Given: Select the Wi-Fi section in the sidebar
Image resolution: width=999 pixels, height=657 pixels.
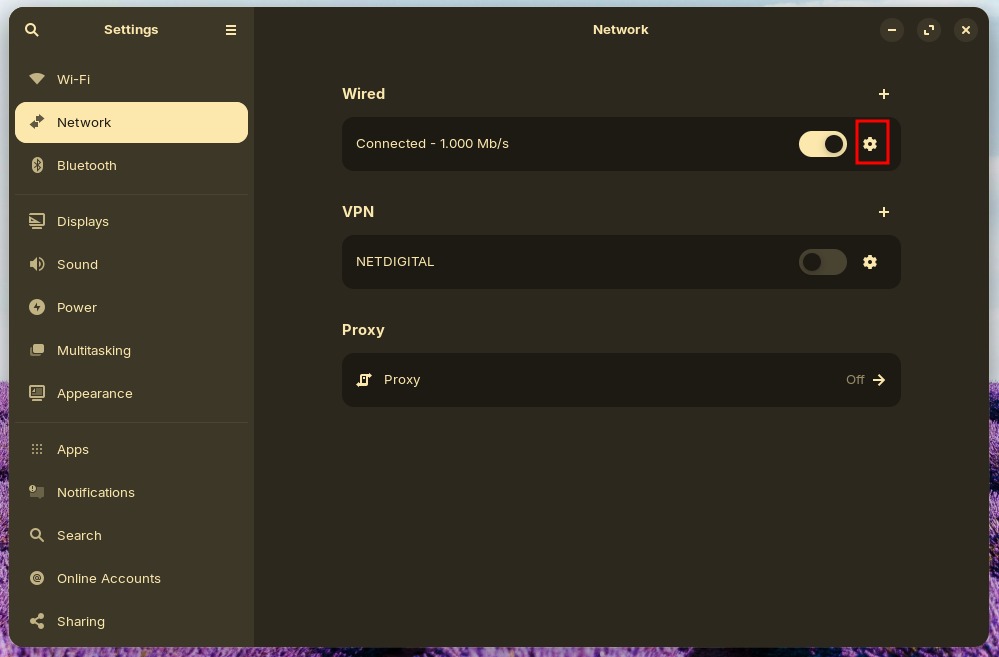Looking at the screenshot, I should 73,79.
